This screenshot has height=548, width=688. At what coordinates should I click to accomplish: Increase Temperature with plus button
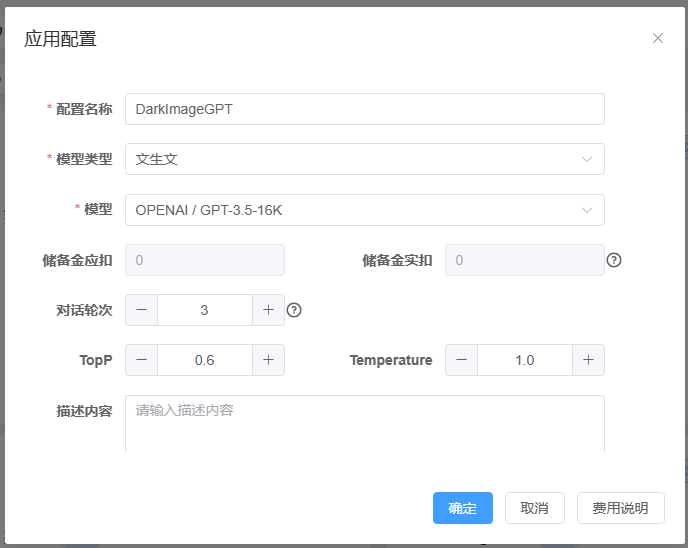(x=588, y=360)
